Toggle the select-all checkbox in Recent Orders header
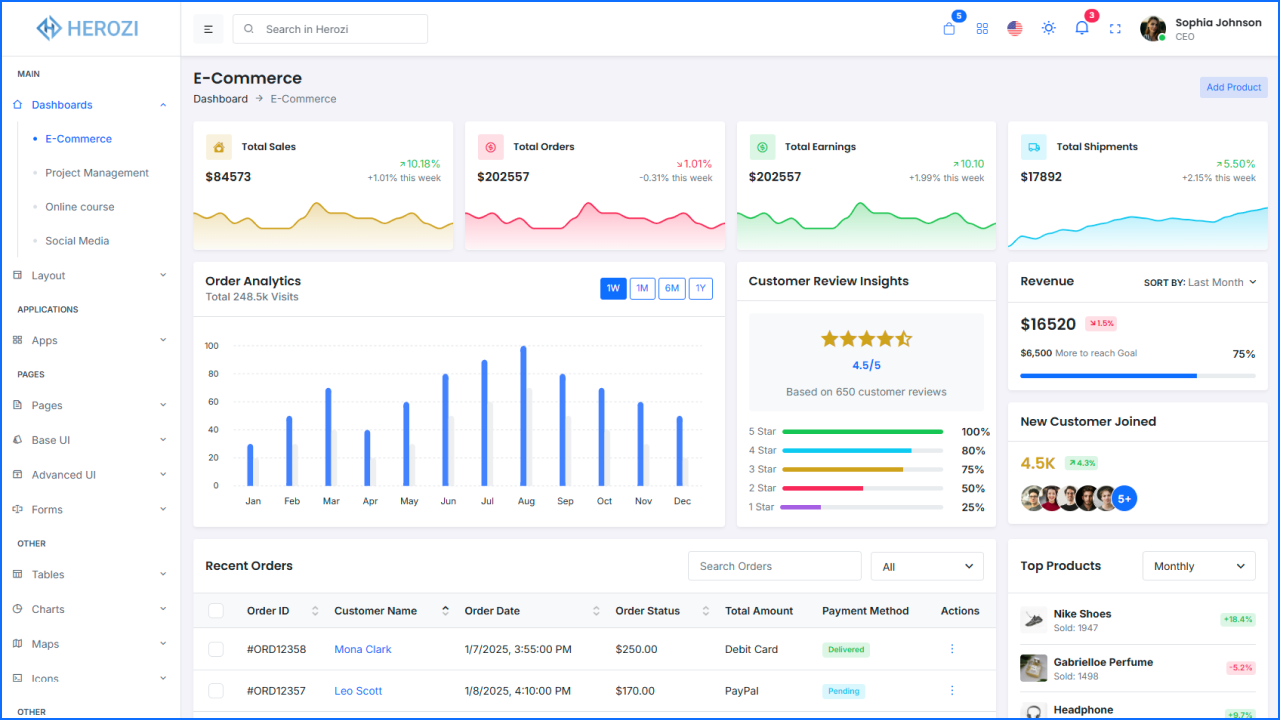The height and width of the screenshot is (720, 1280). [x=215, y=610]
